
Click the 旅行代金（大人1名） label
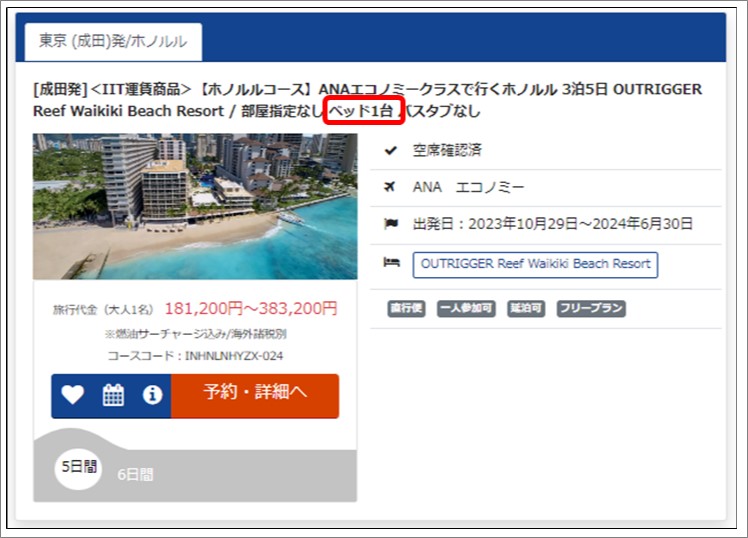point(103,310)
